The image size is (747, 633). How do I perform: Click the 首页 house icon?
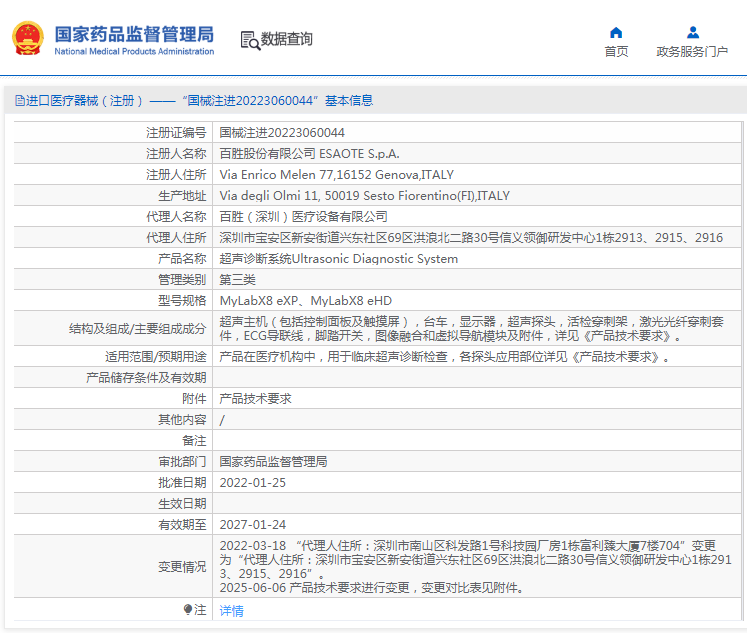tap(616, 32)
